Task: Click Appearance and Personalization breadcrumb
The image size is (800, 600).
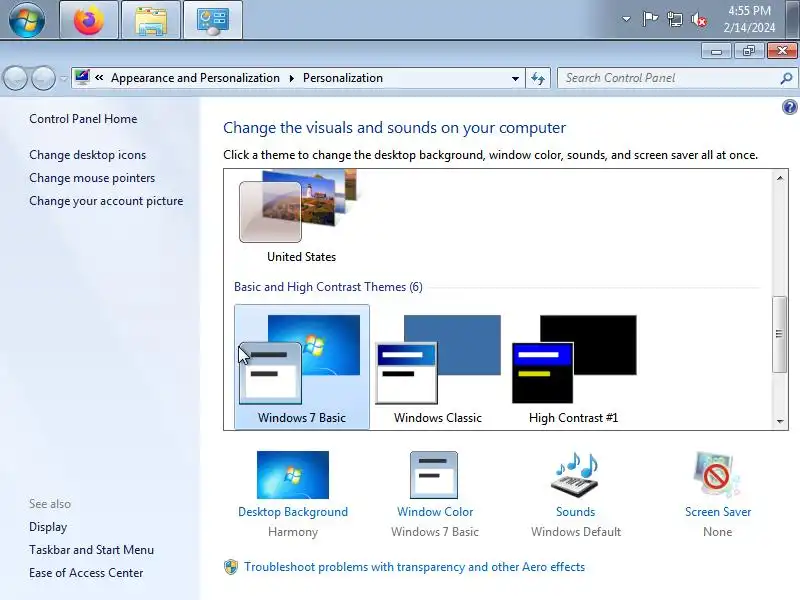Action: (195, 78)
